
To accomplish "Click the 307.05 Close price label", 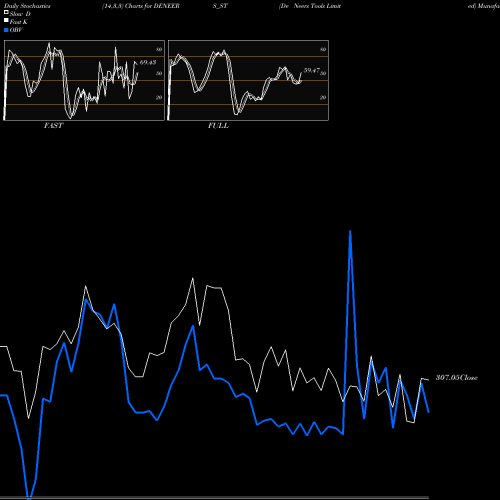I will (x=457, y=378).
